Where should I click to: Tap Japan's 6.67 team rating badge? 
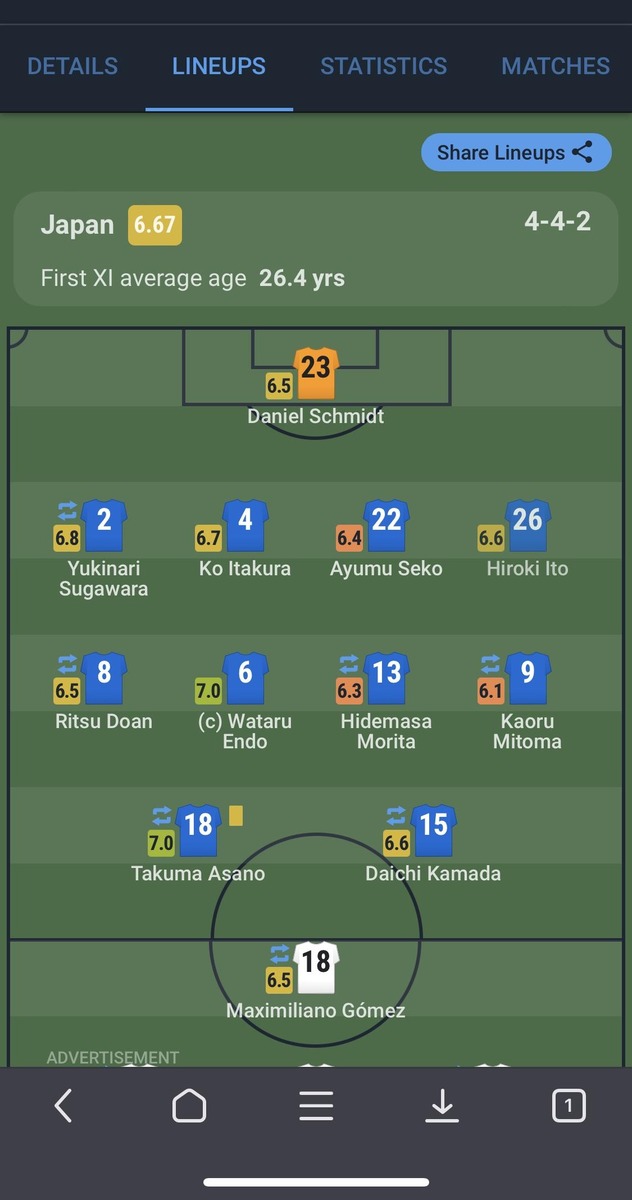point(155,225)
